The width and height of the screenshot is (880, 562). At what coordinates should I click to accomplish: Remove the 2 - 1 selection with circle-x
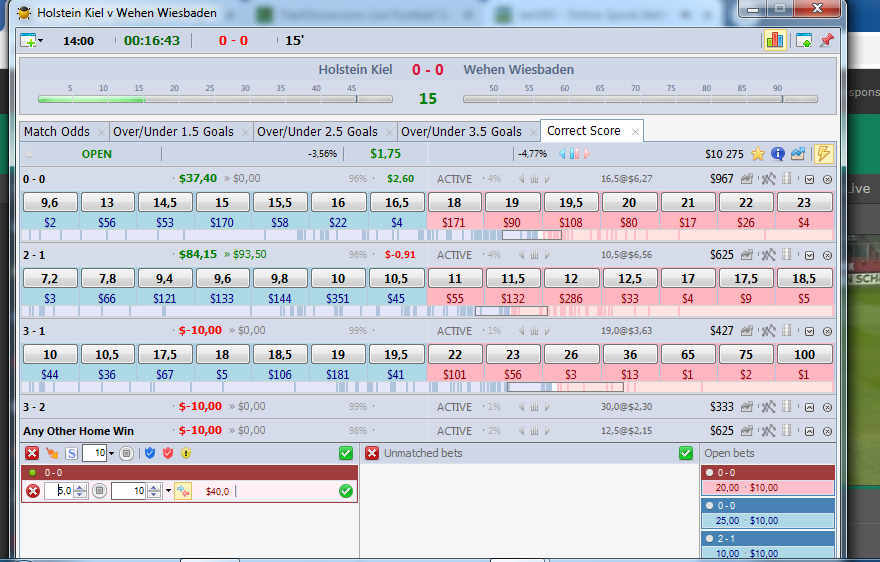tap(827, 255)
